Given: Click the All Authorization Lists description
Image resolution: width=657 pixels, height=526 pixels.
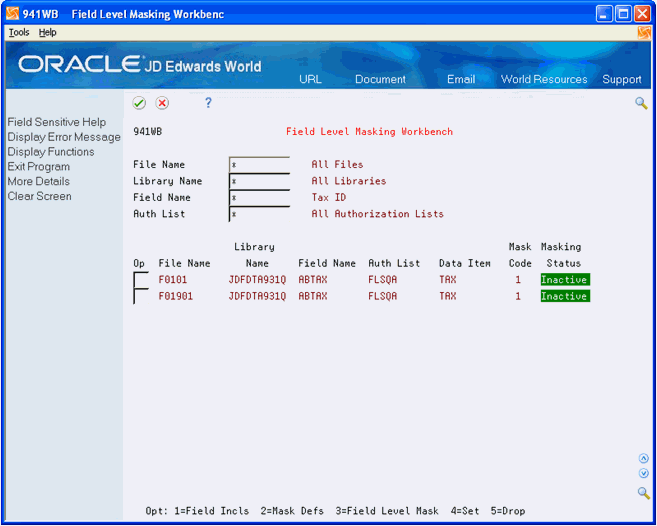Looking at the screenshot, I should pyautogui.click(x=377, y=214).
